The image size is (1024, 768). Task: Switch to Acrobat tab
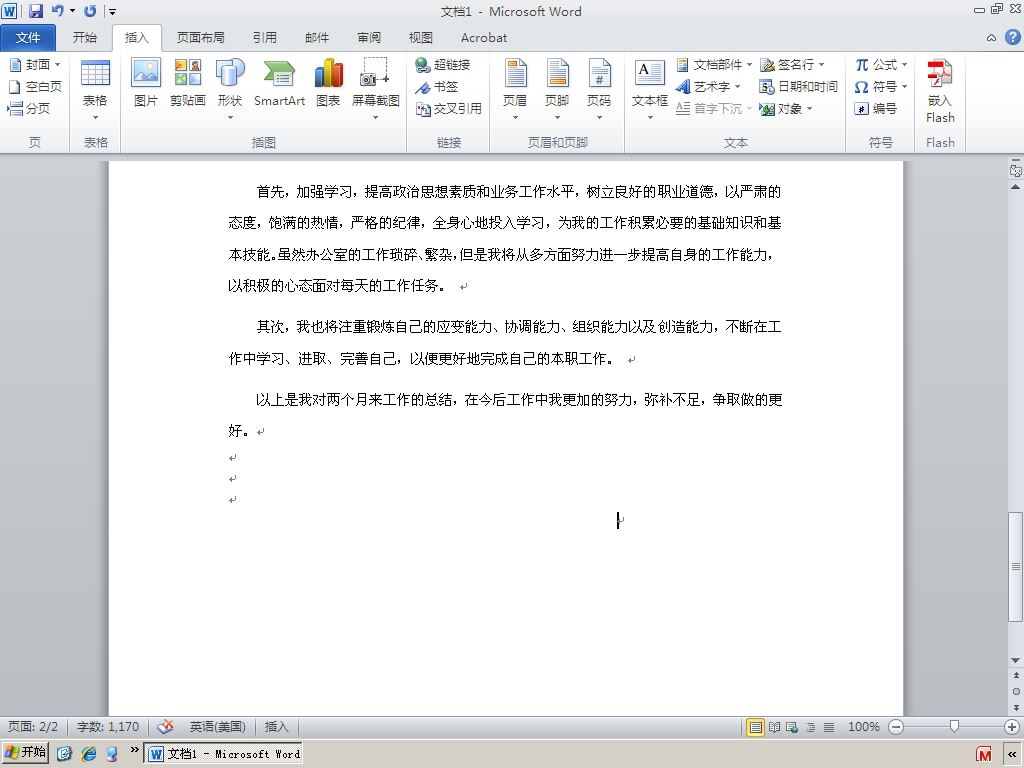[x=484, y=37]
